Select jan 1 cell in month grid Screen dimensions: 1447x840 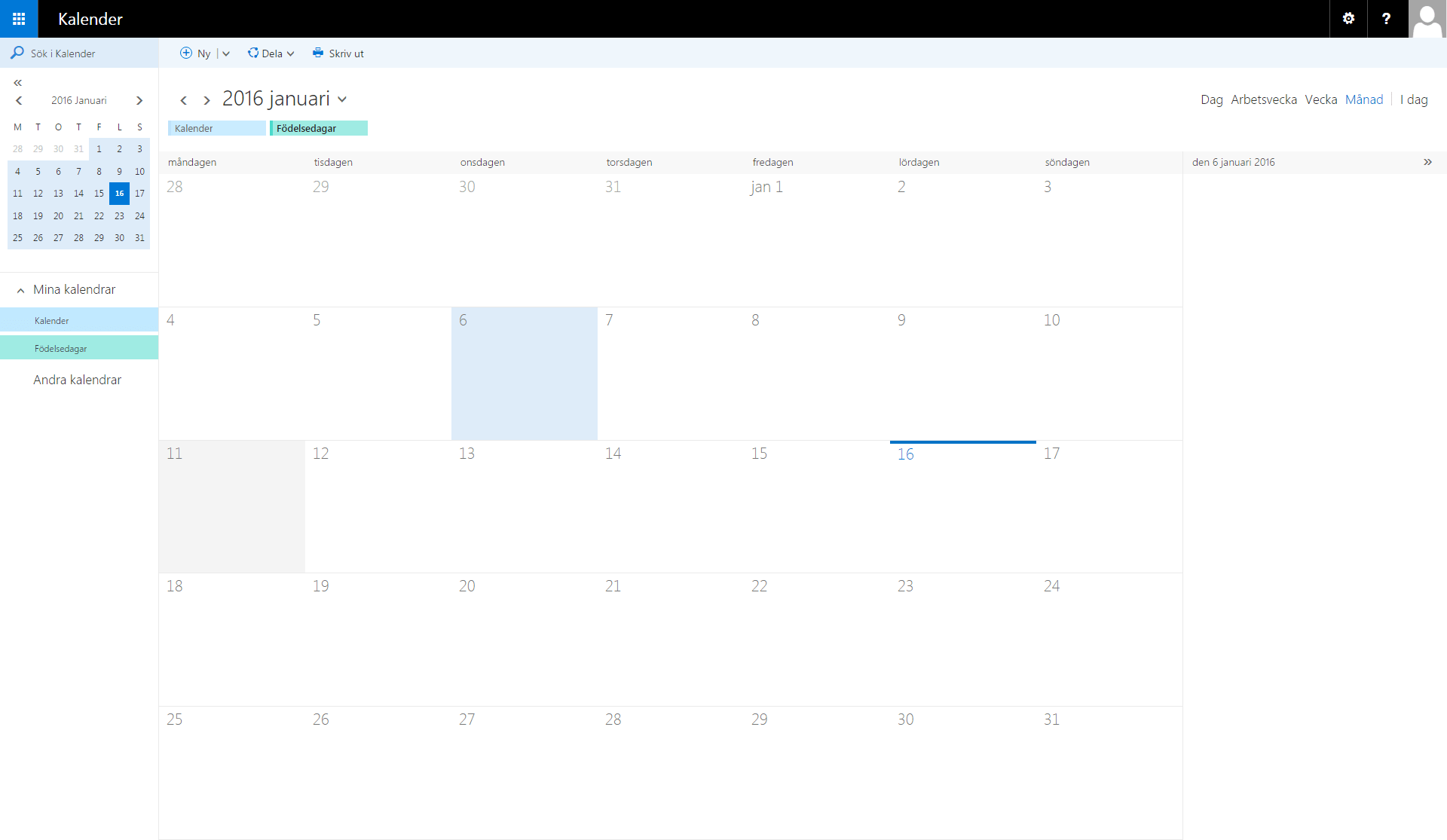click(817, 240)
